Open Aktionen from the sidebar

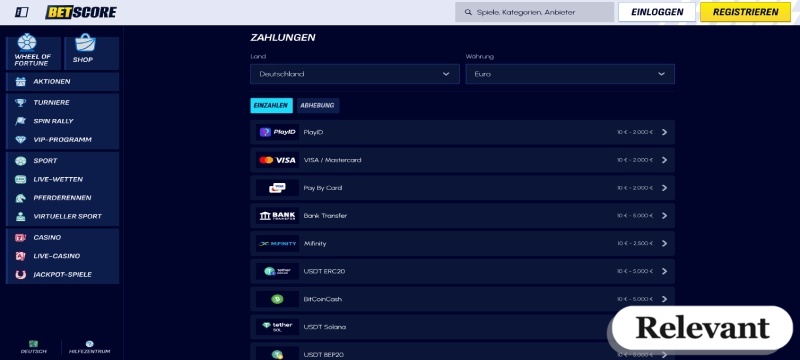click(62, 82)
